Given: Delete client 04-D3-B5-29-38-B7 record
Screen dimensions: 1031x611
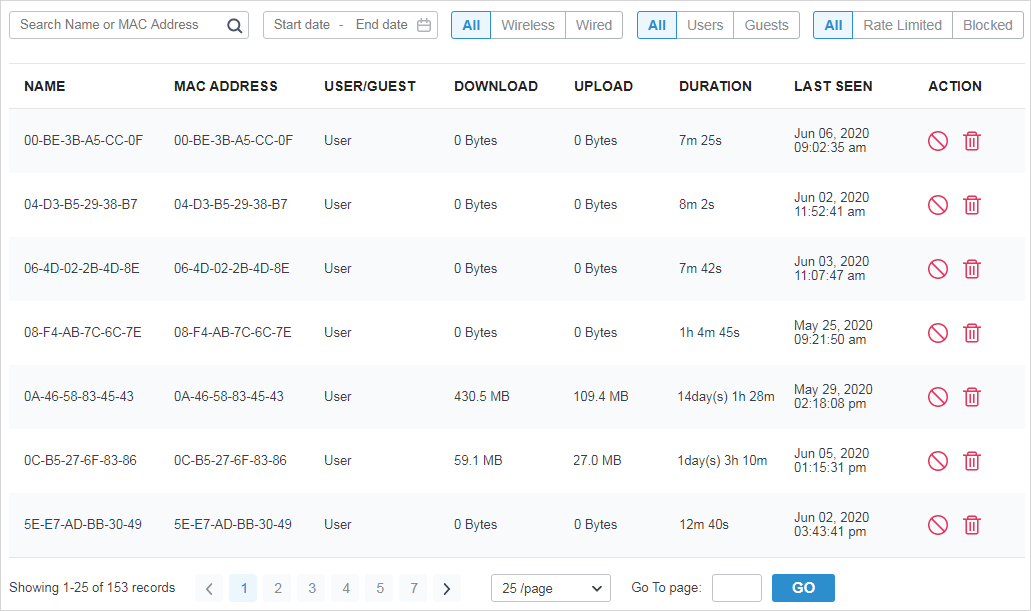Looking at the screenshot, I should 972,205.
